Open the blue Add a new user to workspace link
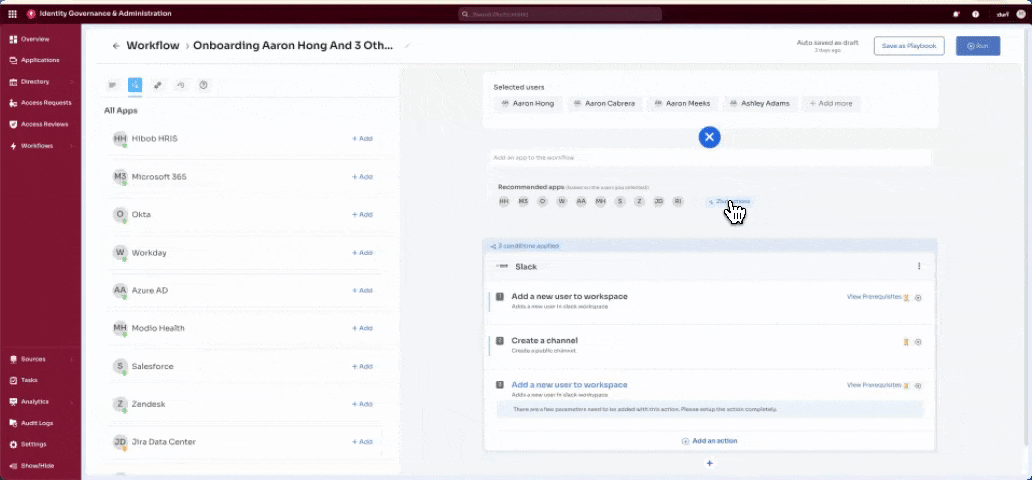This screenshot has width=1032, height=480. click(x=569, y=385)
